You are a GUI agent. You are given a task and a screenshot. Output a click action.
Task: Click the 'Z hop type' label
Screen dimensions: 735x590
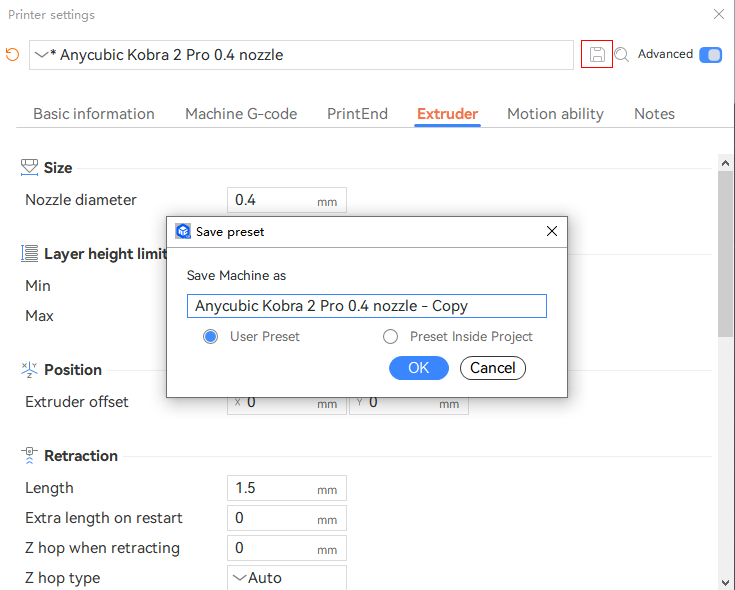[x=62, y=578]
